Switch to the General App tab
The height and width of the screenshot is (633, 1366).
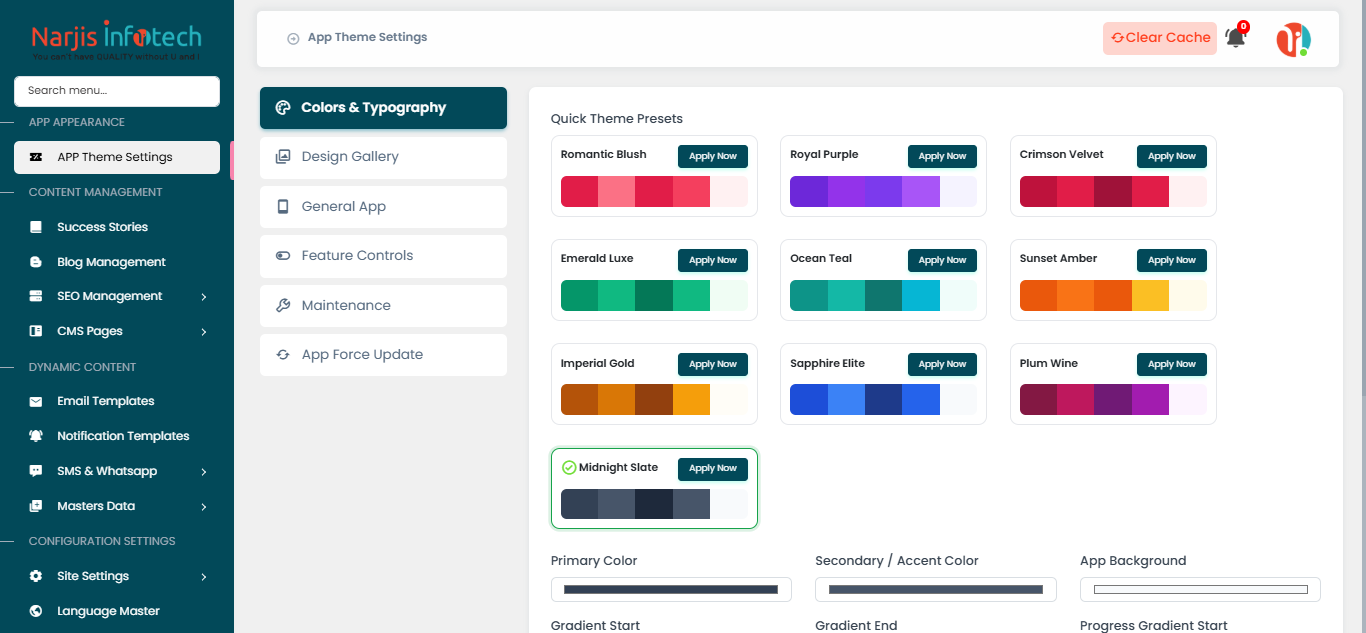click(383, 207)
